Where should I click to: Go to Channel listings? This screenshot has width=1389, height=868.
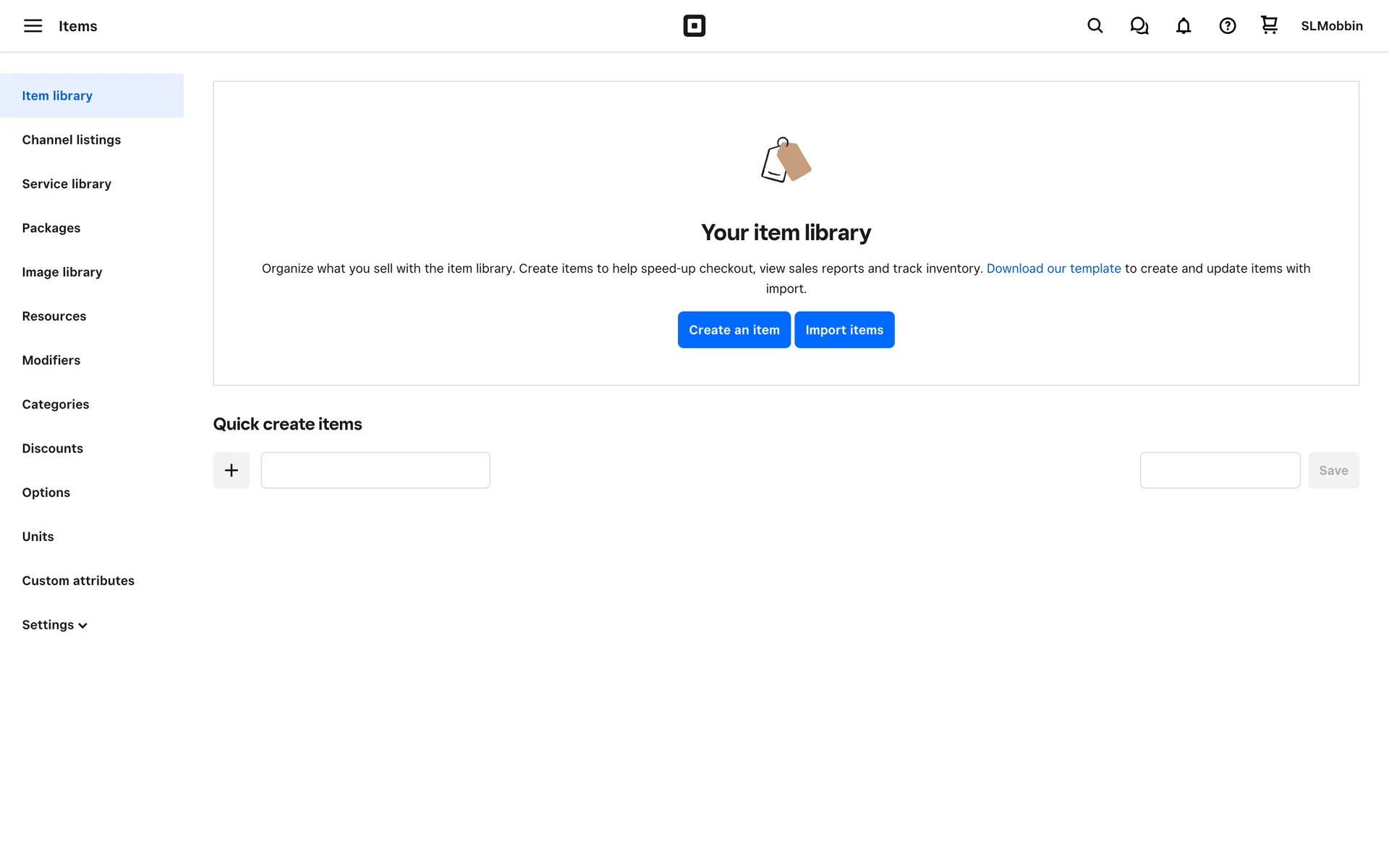[x=71, y=140]
